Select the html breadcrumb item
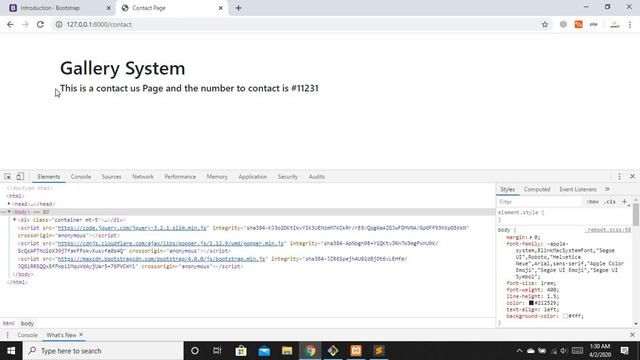 [9, 323]
